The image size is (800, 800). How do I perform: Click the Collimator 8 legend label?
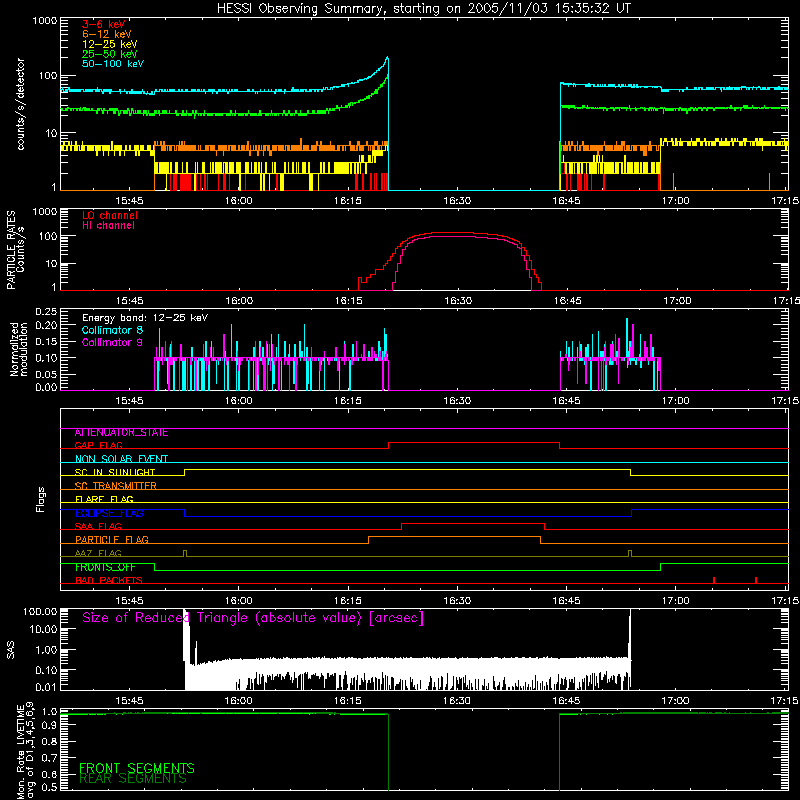point(112,330)
